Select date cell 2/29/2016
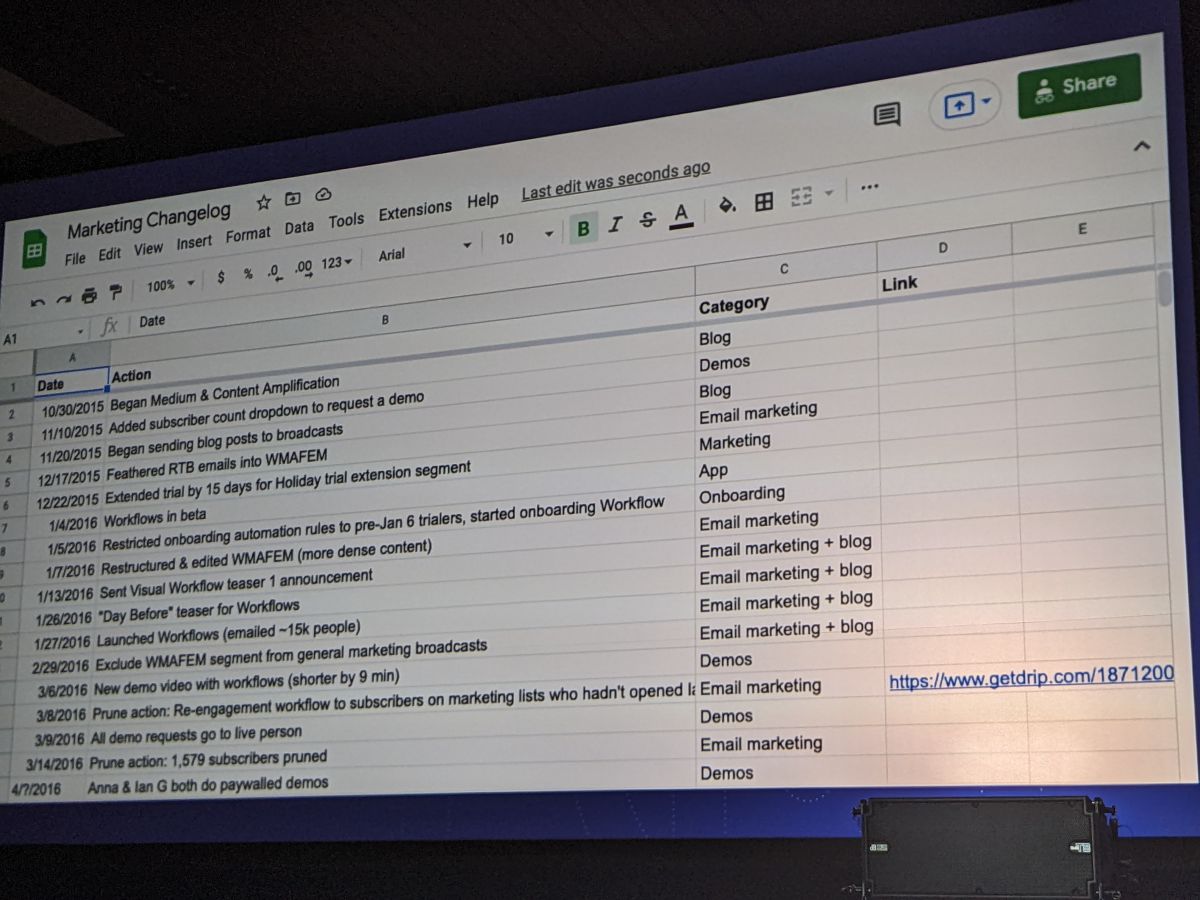 pyautogui.click(x=60, y=666)
